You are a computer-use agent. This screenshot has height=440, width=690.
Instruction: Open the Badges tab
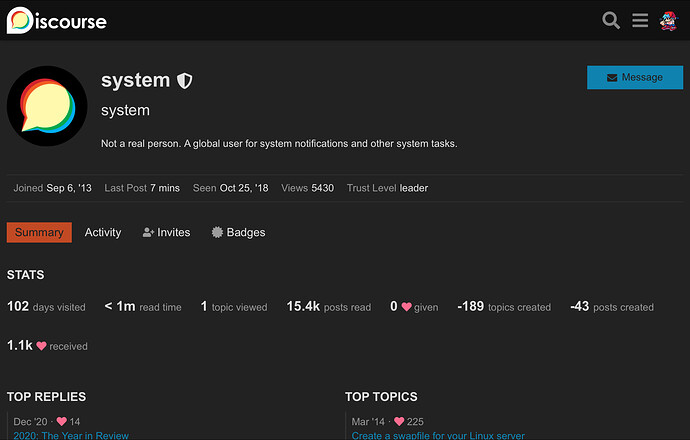[x=239, y=232]
